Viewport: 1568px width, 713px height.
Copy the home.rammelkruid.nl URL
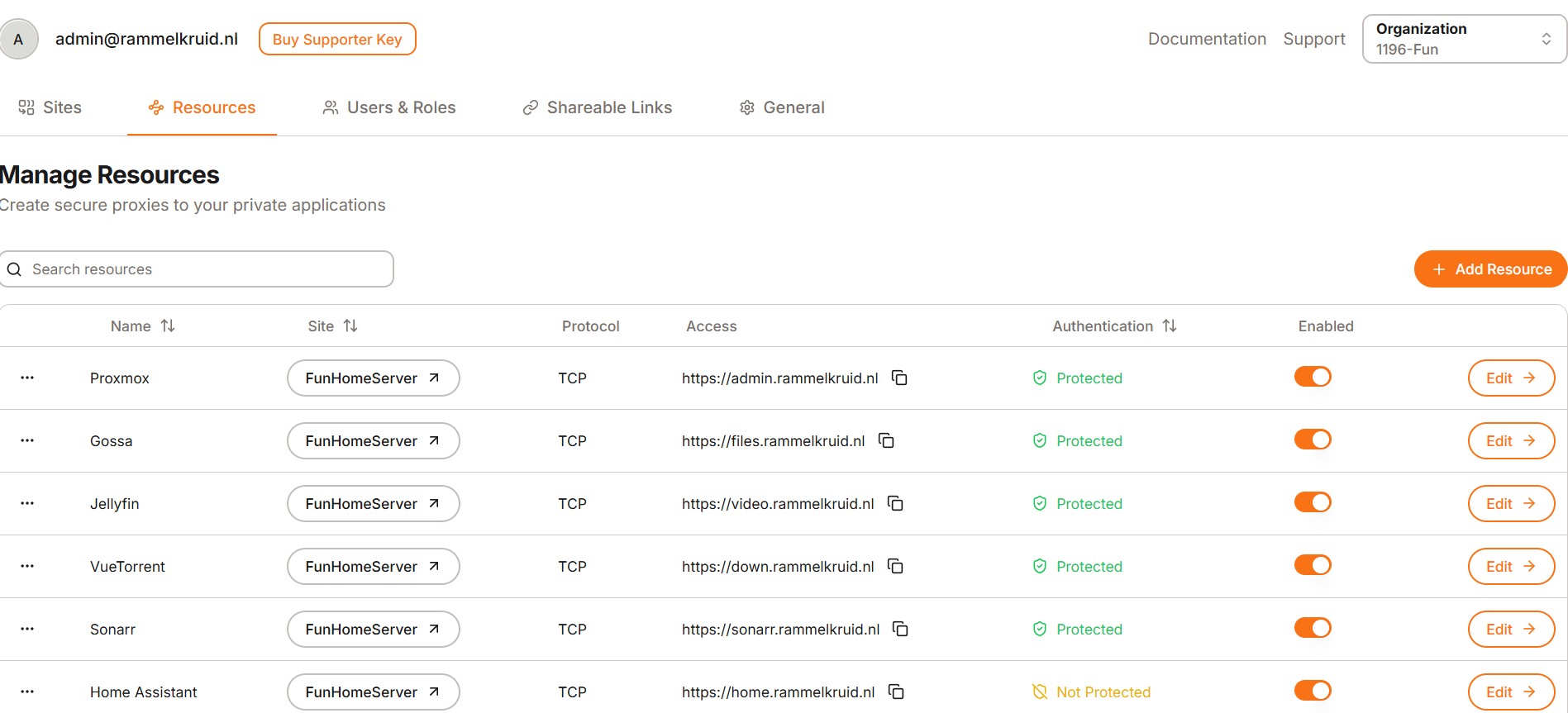896,692
